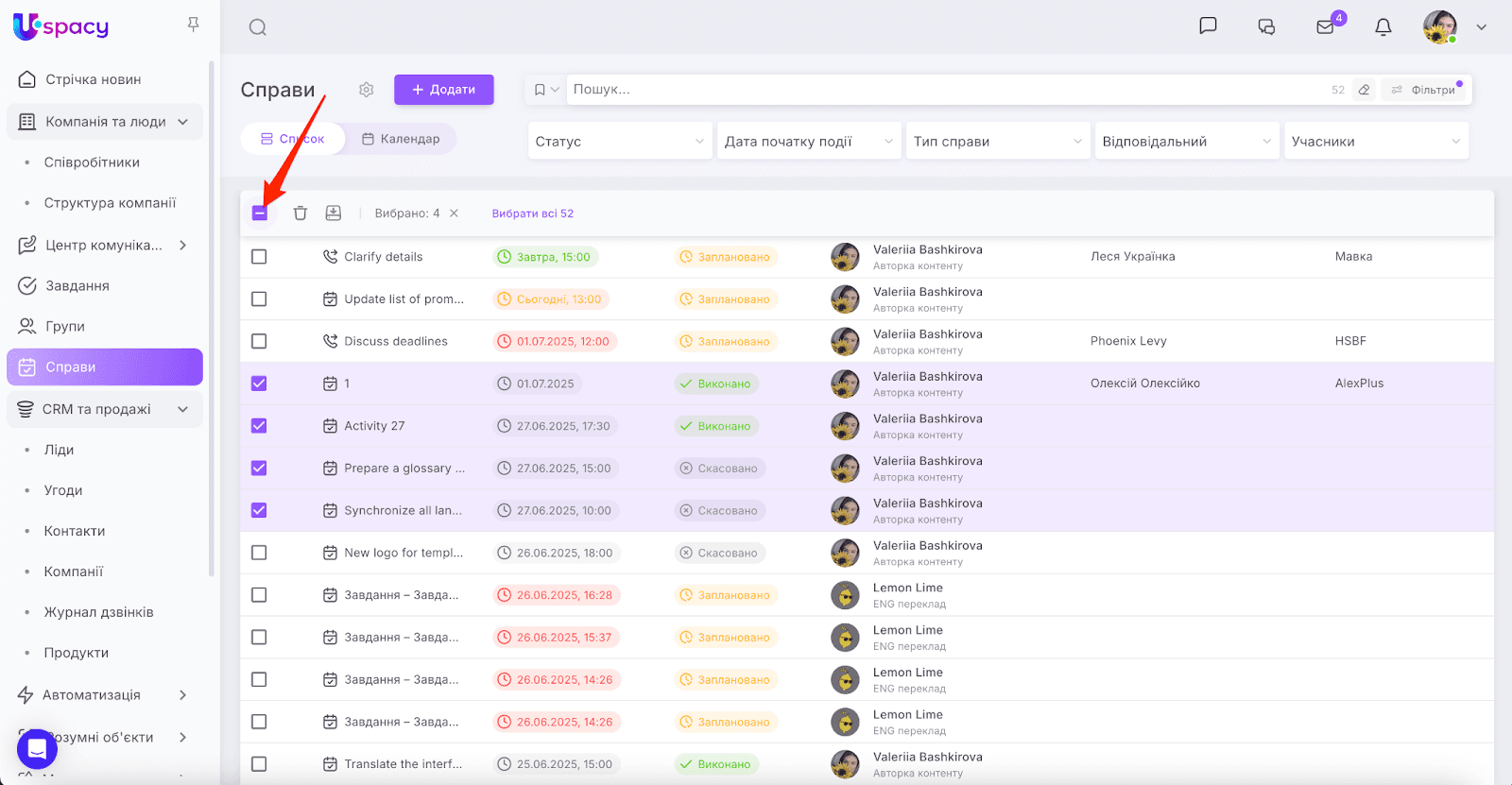The height and width of the screenshot is (785, 1512).
Task: Open the chat widget bubble button
Action: click(x=37, y=749)
